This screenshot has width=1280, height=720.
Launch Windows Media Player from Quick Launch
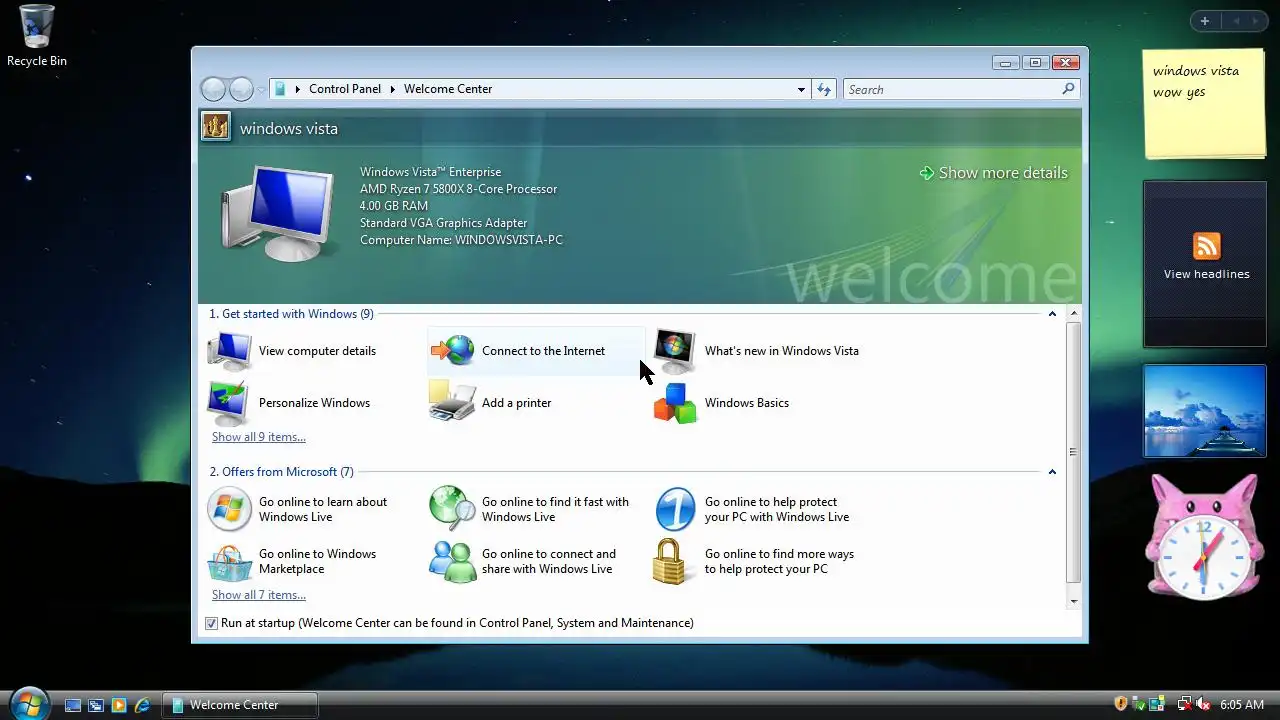119,705
